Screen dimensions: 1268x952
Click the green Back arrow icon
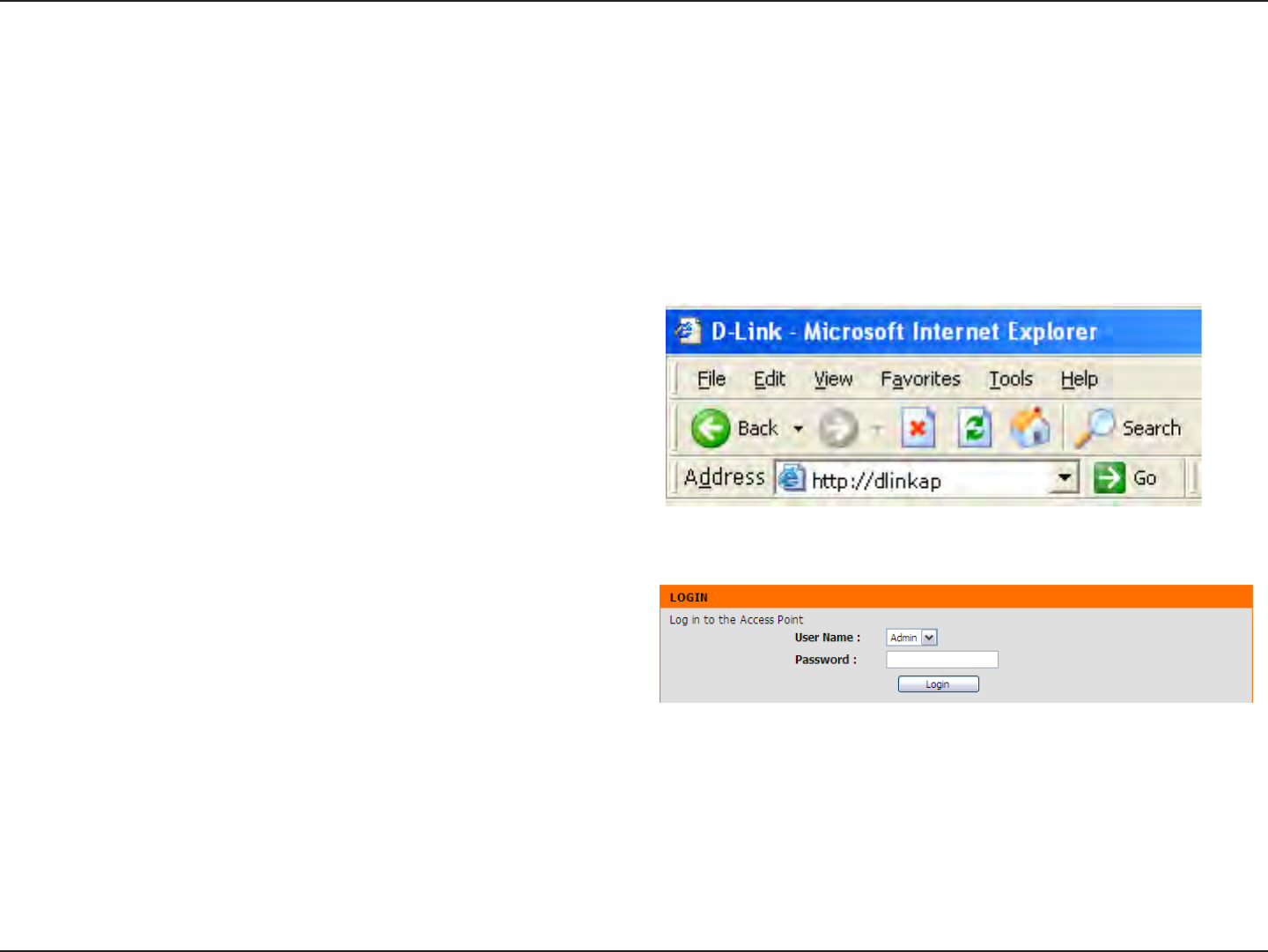point(711,429)
